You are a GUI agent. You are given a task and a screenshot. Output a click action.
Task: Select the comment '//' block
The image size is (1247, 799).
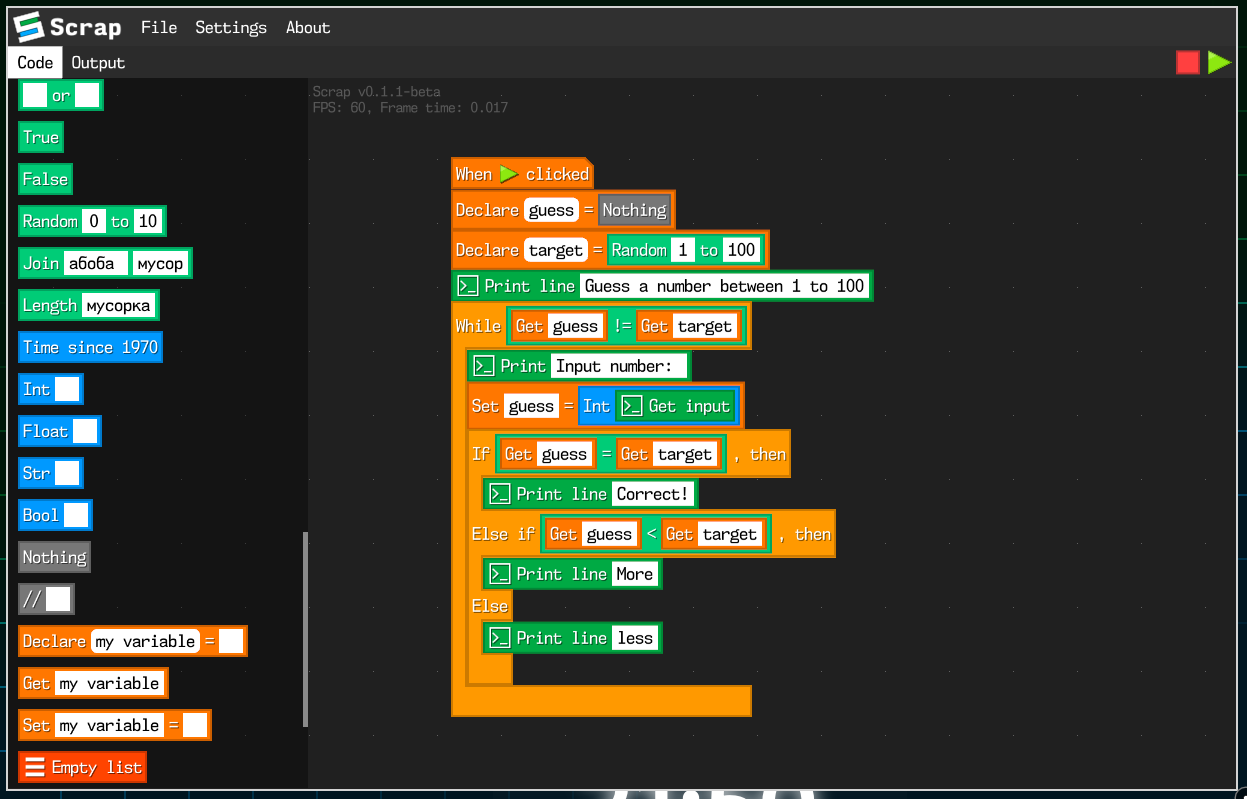click(32, 599)
